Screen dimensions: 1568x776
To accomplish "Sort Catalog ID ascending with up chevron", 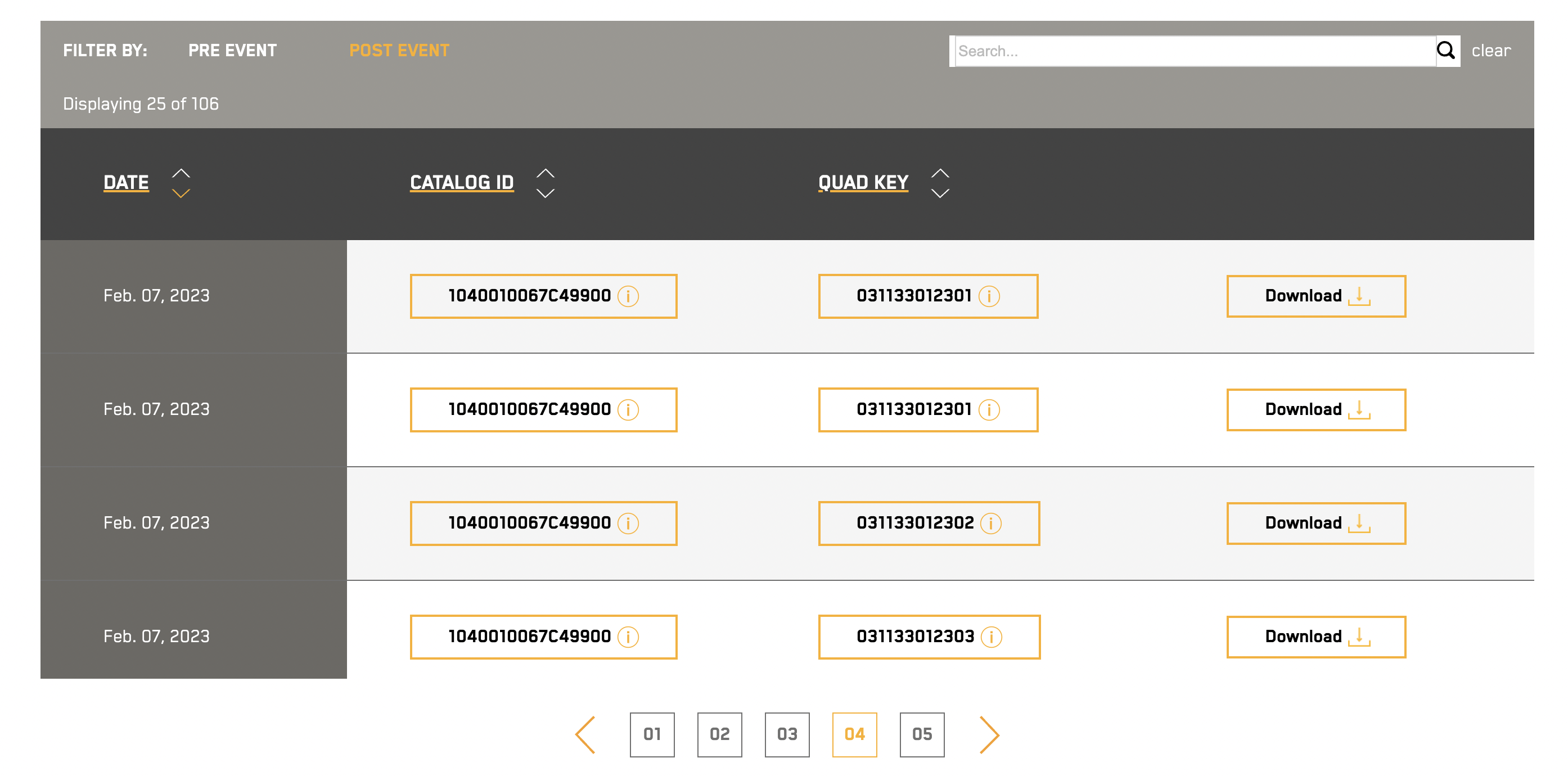I will tap(545, 173).
